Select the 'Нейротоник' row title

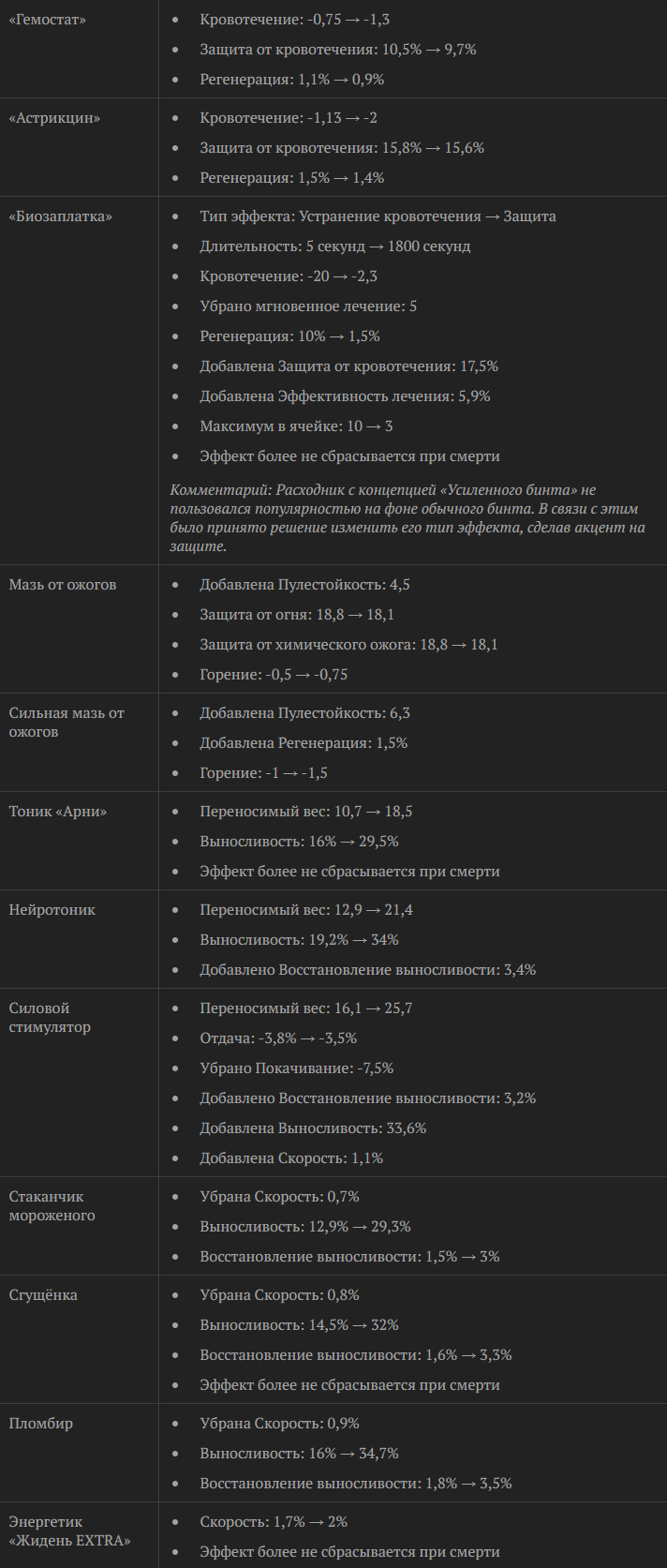(x=52, y=910)
